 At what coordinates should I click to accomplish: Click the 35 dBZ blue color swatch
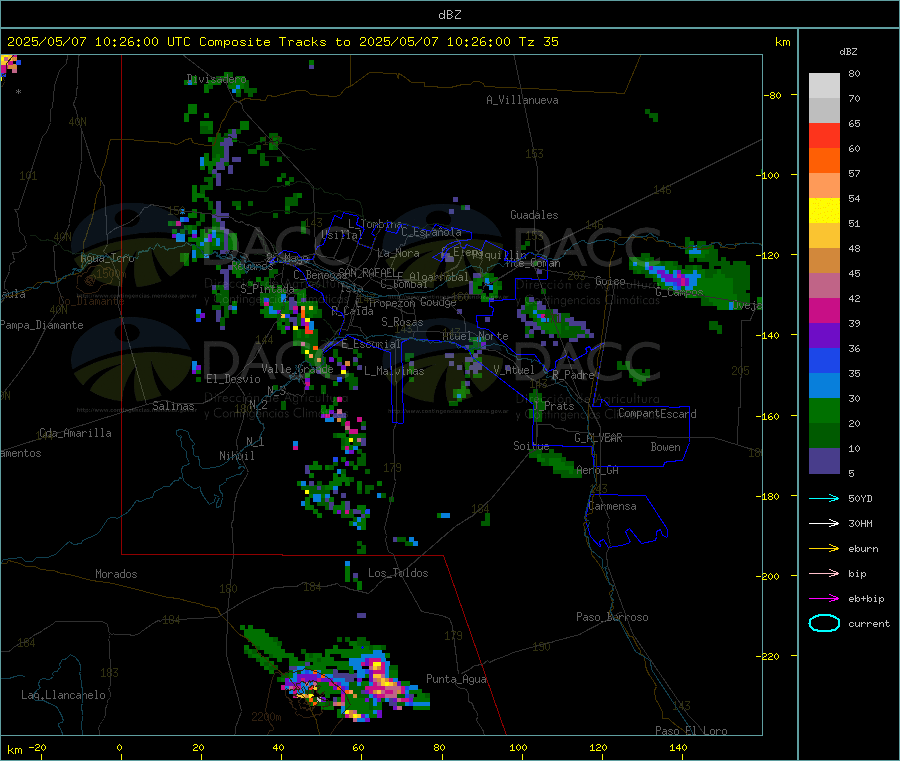(824, 360)
